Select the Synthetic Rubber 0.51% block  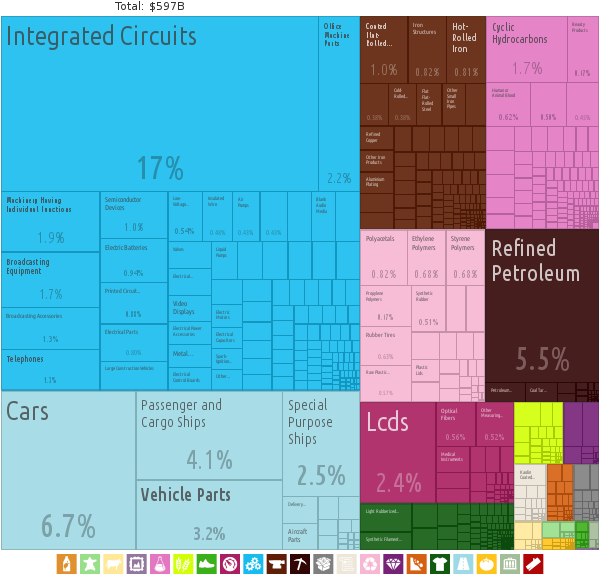[x=429, y=308]
